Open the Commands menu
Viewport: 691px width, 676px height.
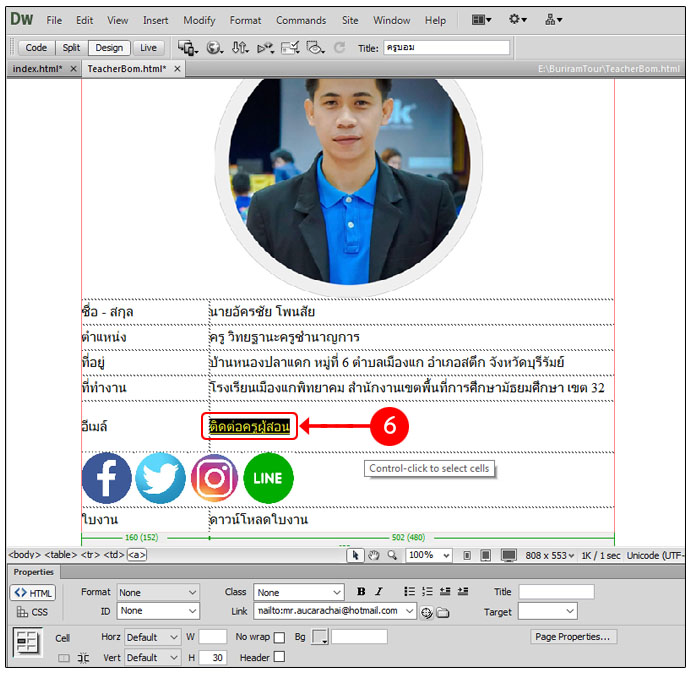[301, 20]
